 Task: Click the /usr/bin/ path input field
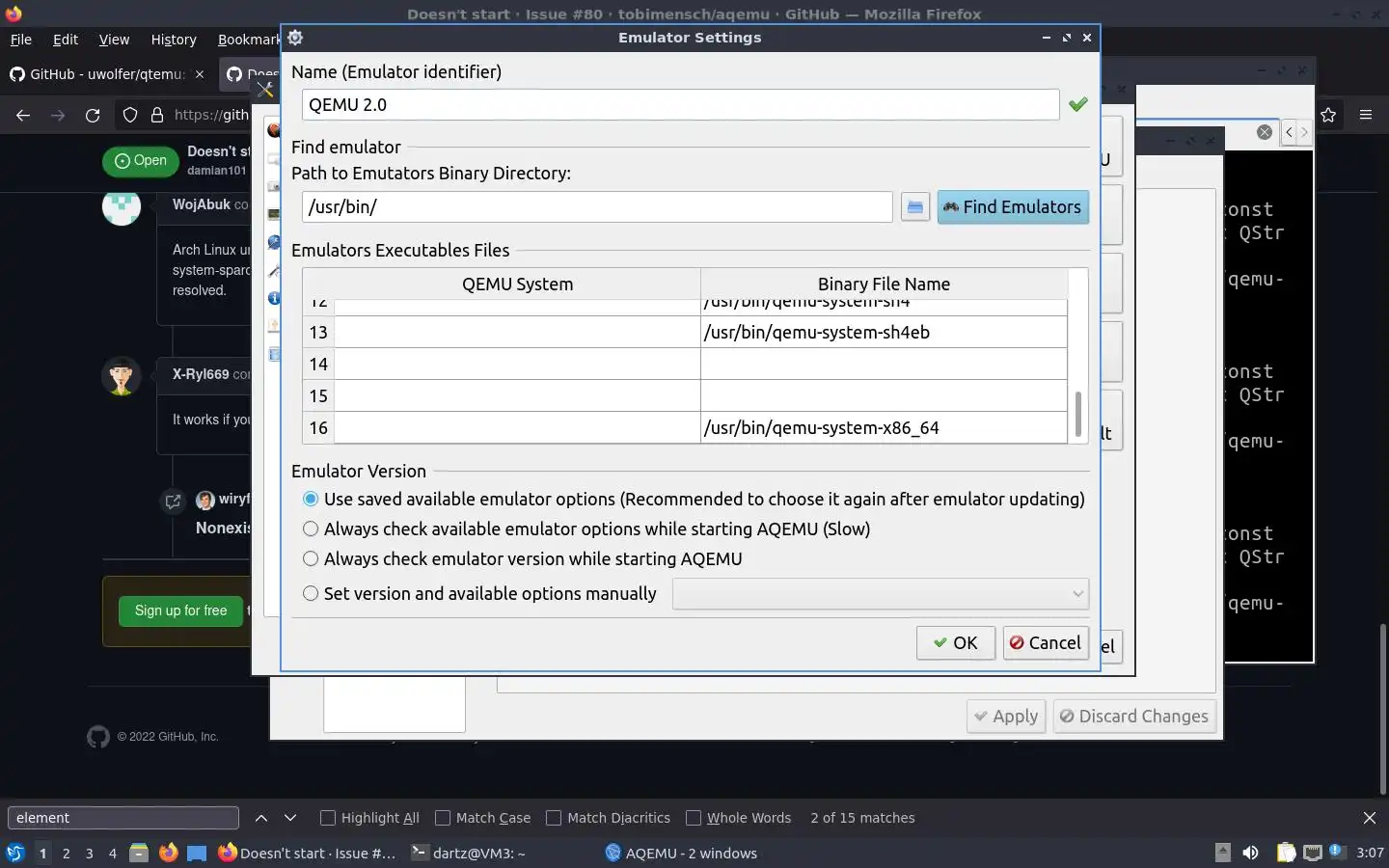point(597,206)
